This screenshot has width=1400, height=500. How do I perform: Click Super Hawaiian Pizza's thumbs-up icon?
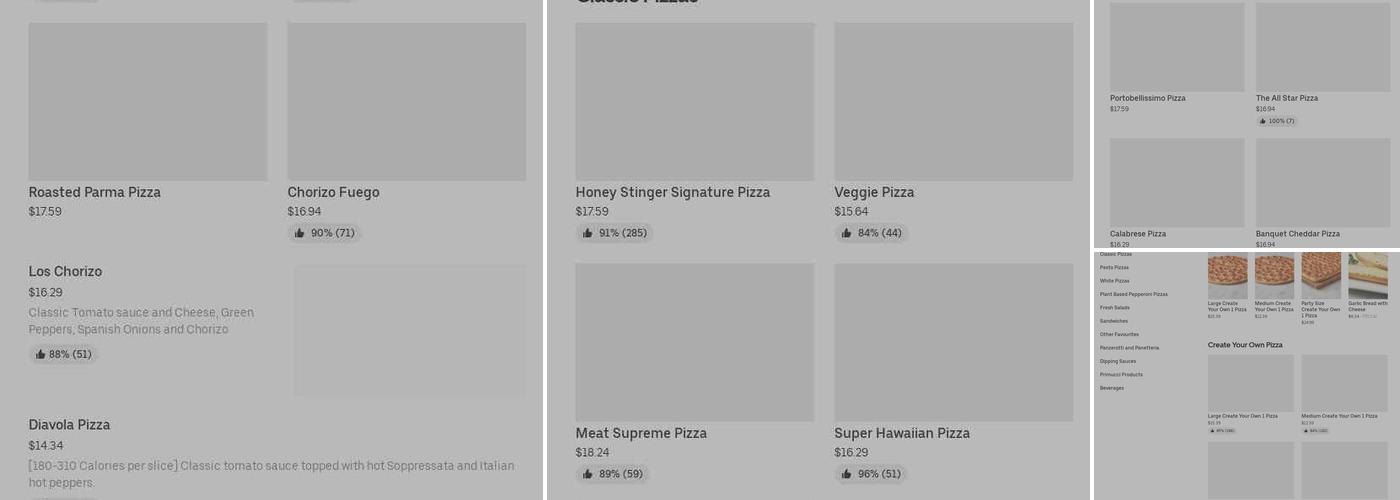point(846,474)
